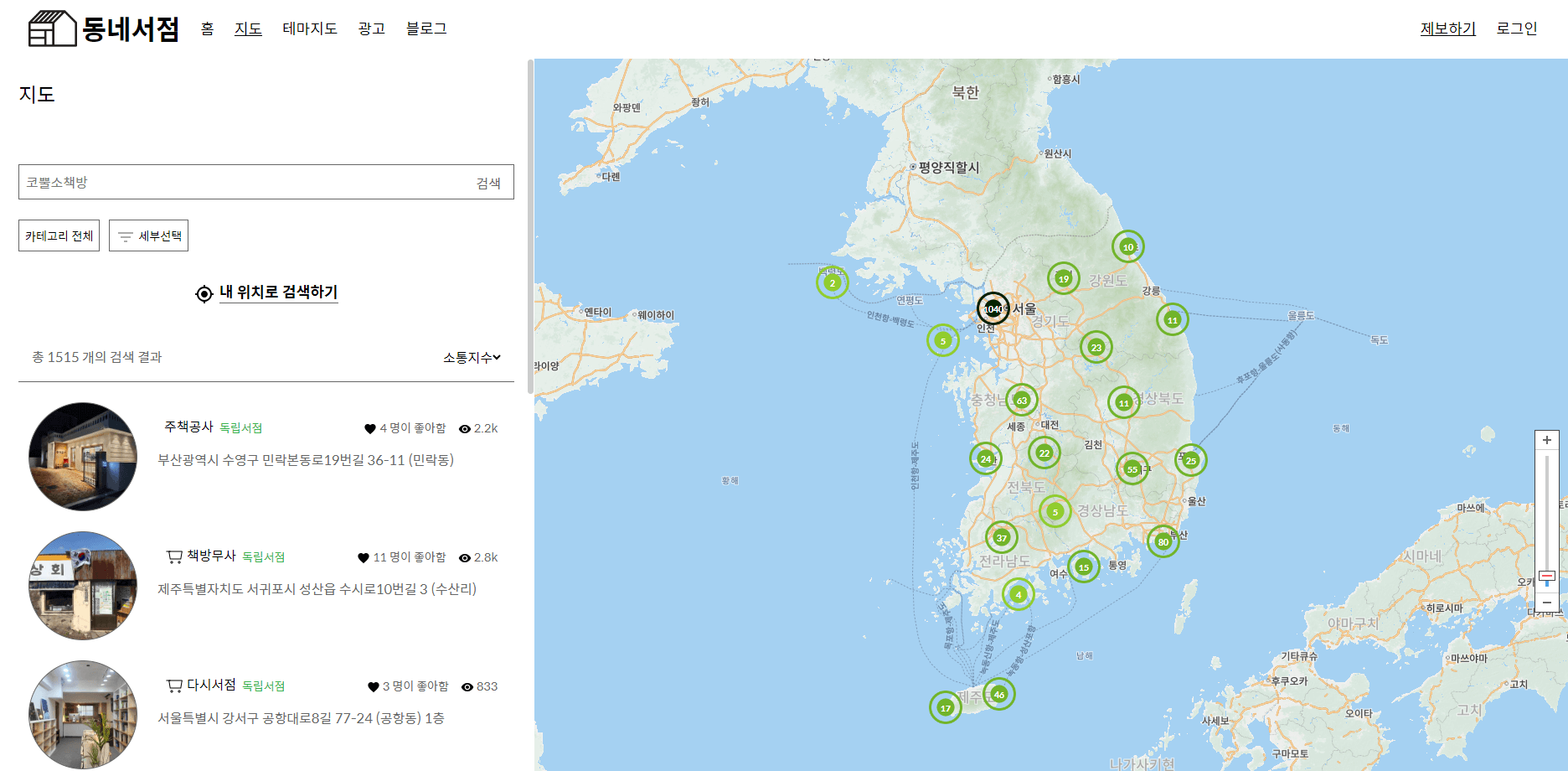Click the heart icon next to 주책공사
The image size is (1568, 771).
coord(372,427)
